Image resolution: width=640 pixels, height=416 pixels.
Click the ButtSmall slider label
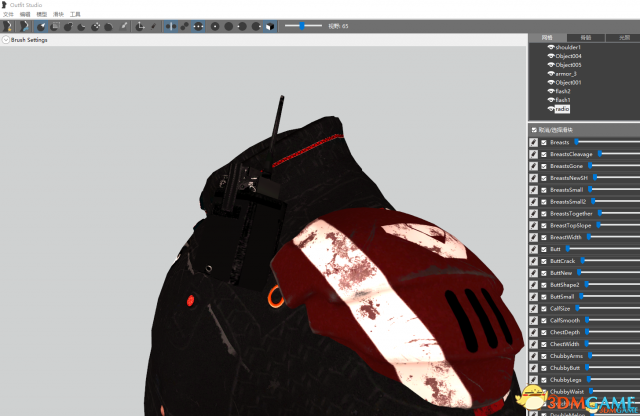(x=562, y=297)
